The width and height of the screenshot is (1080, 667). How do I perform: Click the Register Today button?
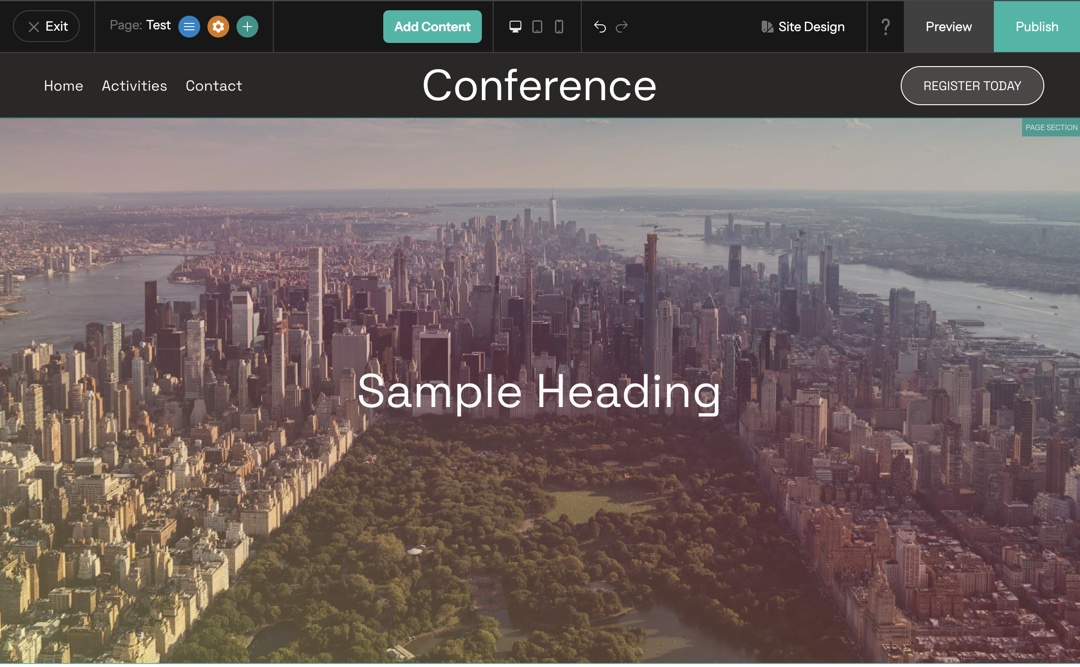coord(971,86)
